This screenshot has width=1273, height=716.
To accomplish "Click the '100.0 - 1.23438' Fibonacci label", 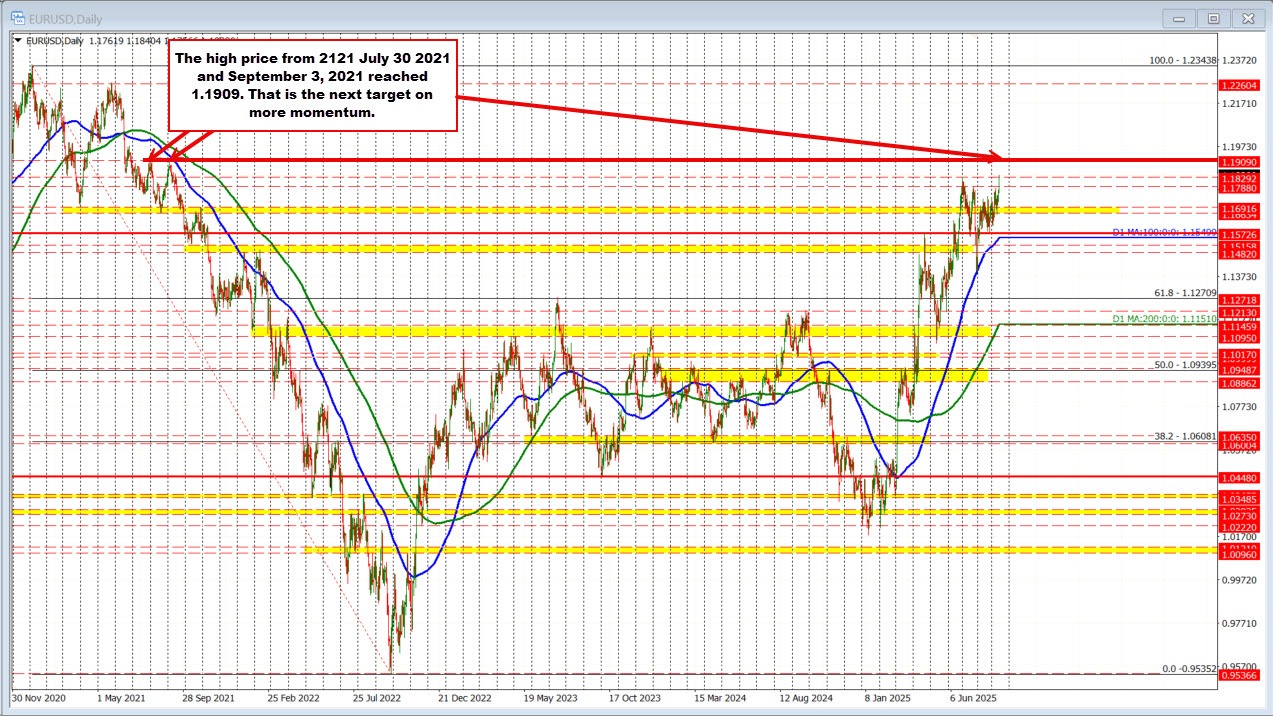I will [x=1182, y=60].
